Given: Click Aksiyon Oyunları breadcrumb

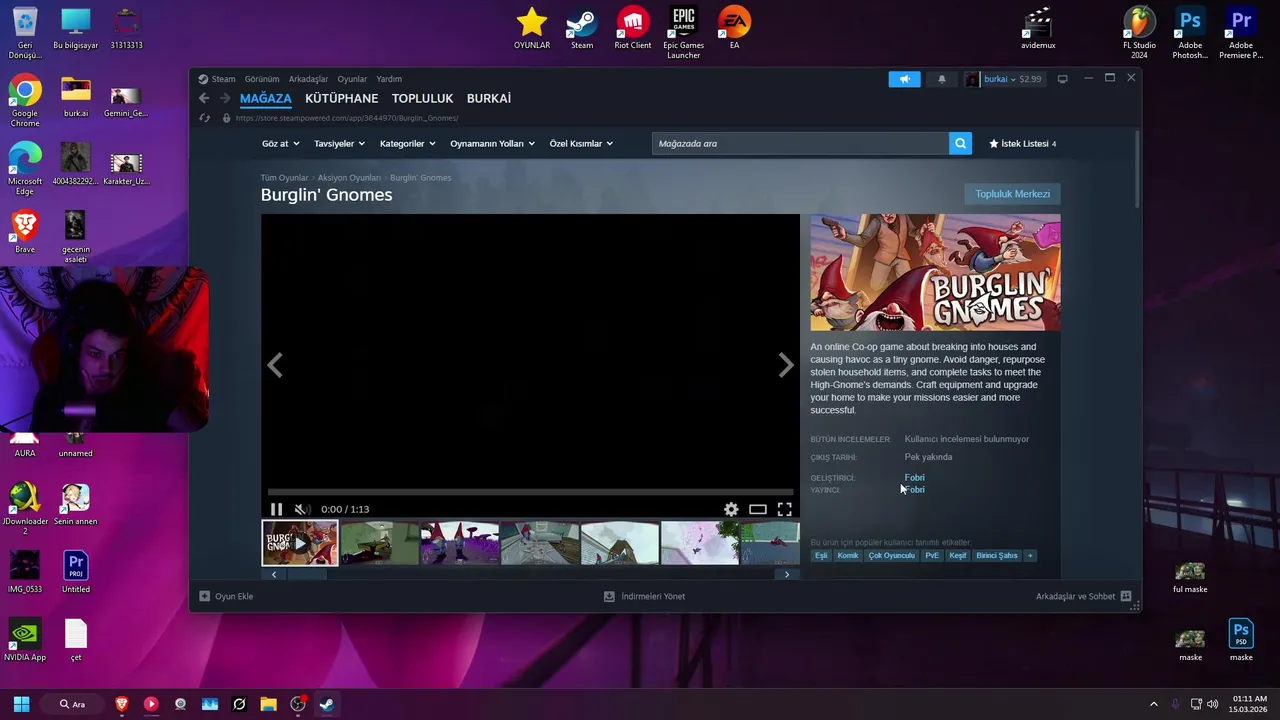Looking at the screenshot, I should [x=349, y=178].
